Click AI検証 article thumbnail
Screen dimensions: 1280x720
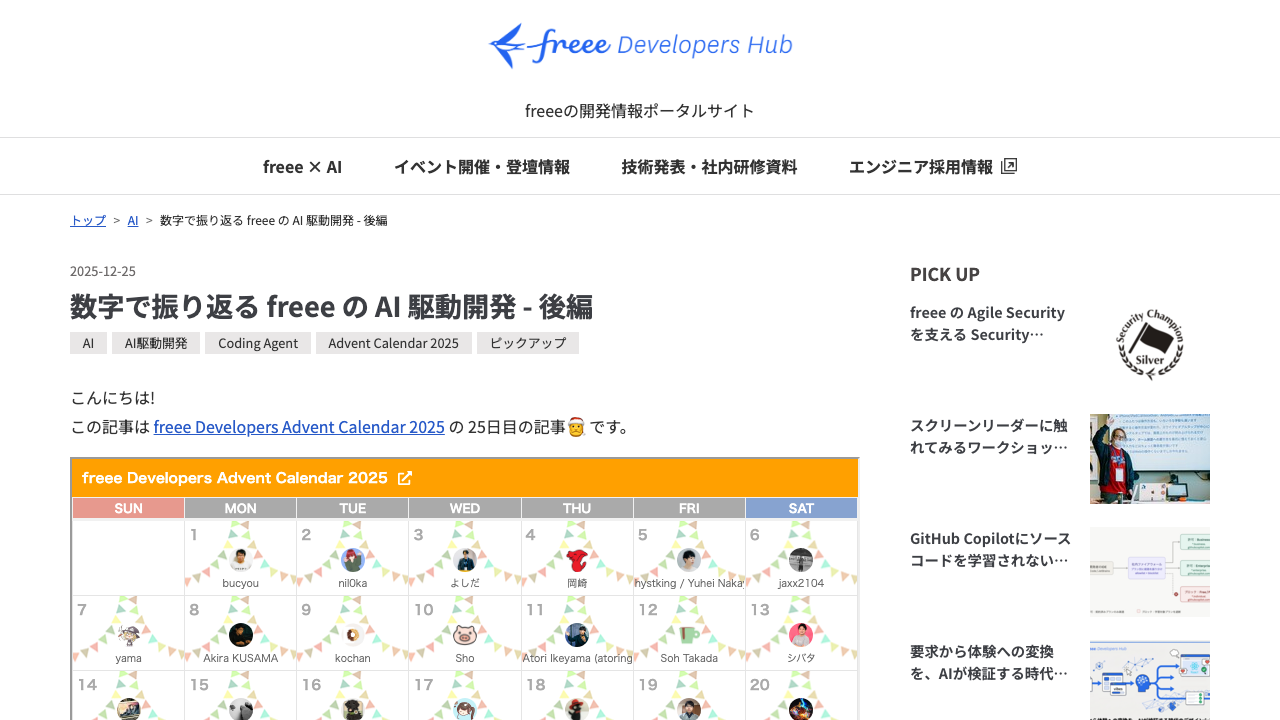(1150, 680)
